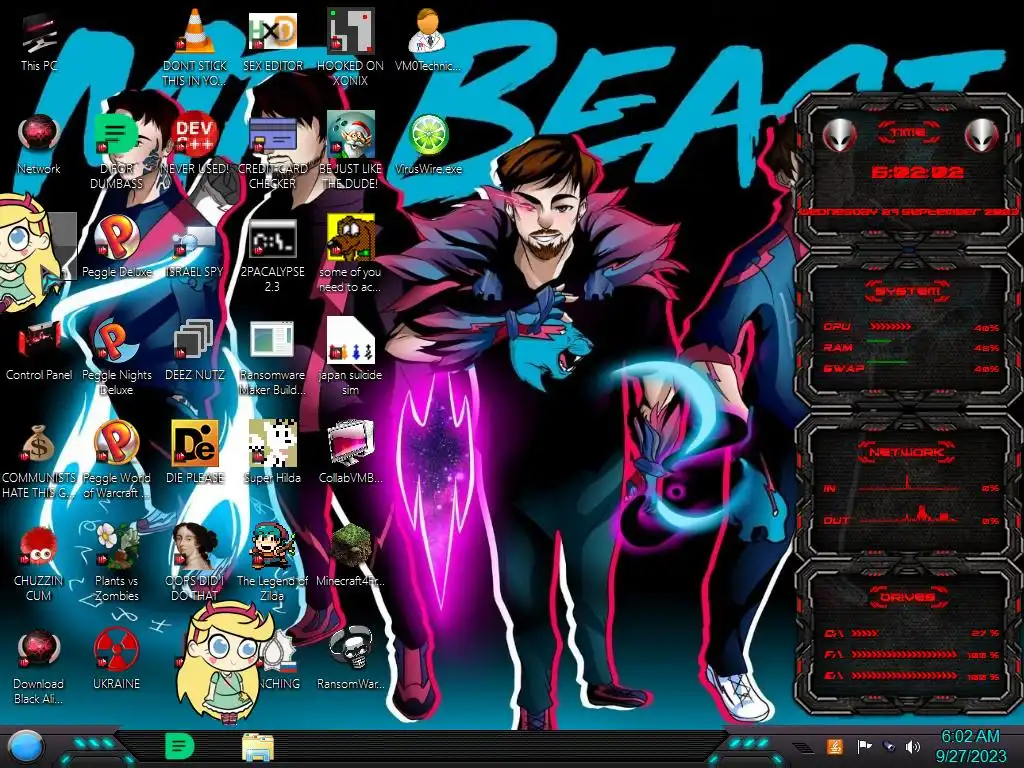Screen dimensions: 1024x768
Task: Click the TIME widget header
Action: tap(908, 133)
